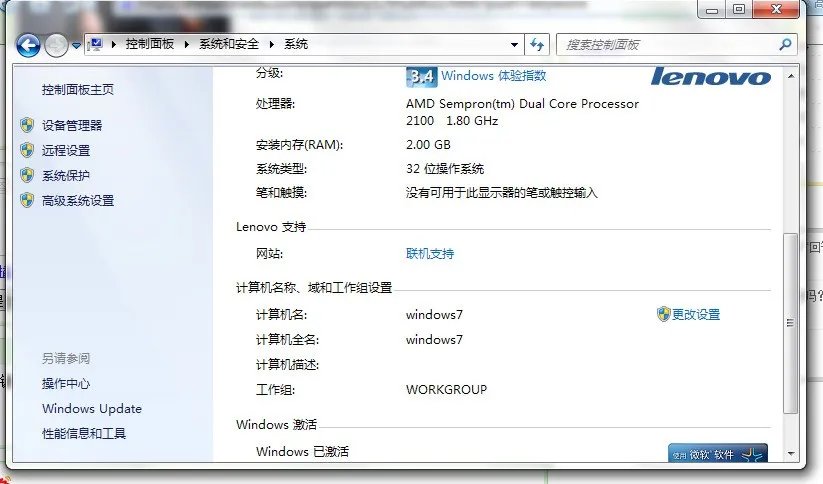Click the magnifier search icon
Screen dimensions: 823x484
785,45
